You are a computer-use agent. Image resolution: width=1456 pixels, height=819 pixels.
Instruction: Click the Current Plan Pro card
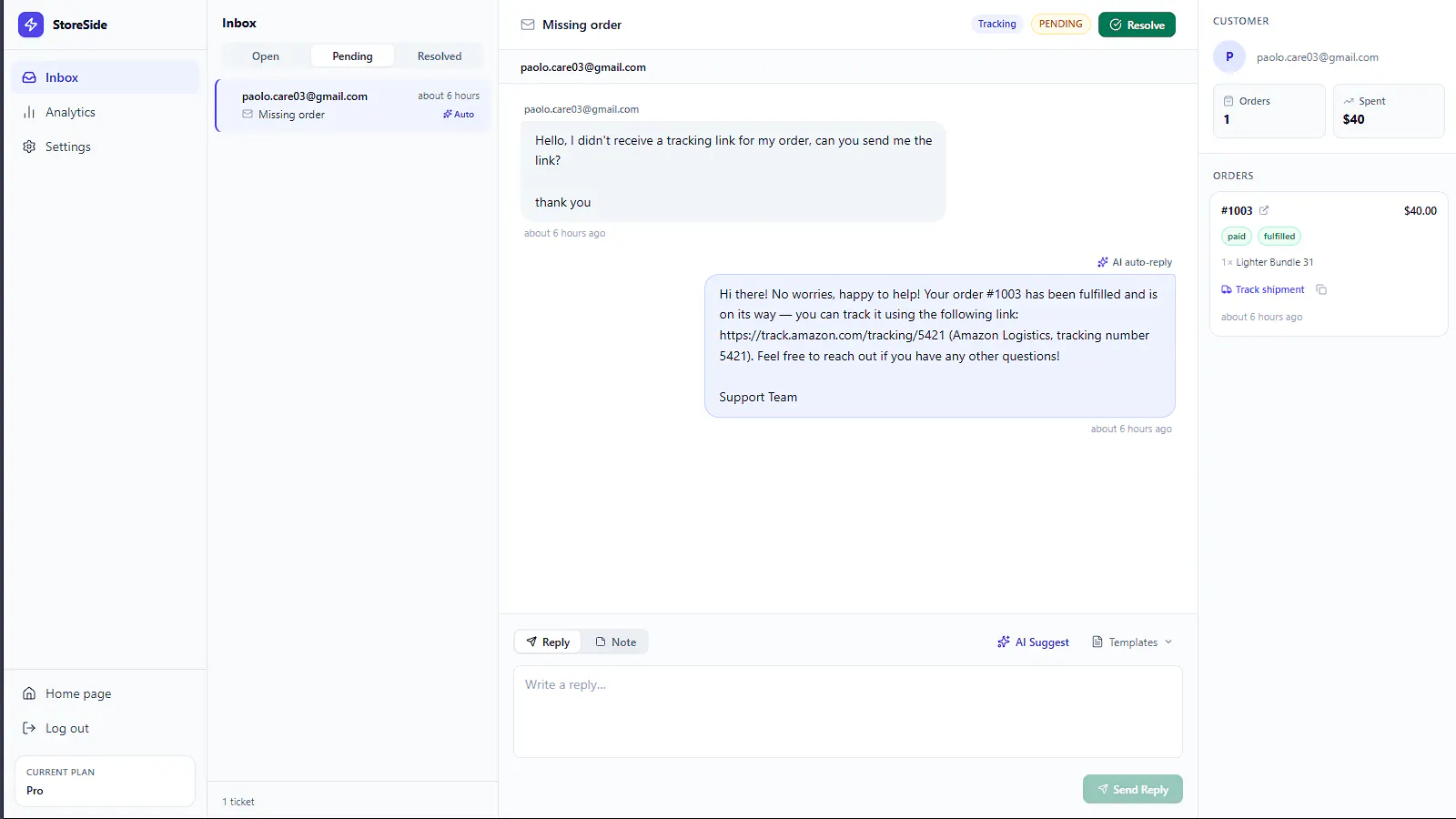click(x=105, y=781)
